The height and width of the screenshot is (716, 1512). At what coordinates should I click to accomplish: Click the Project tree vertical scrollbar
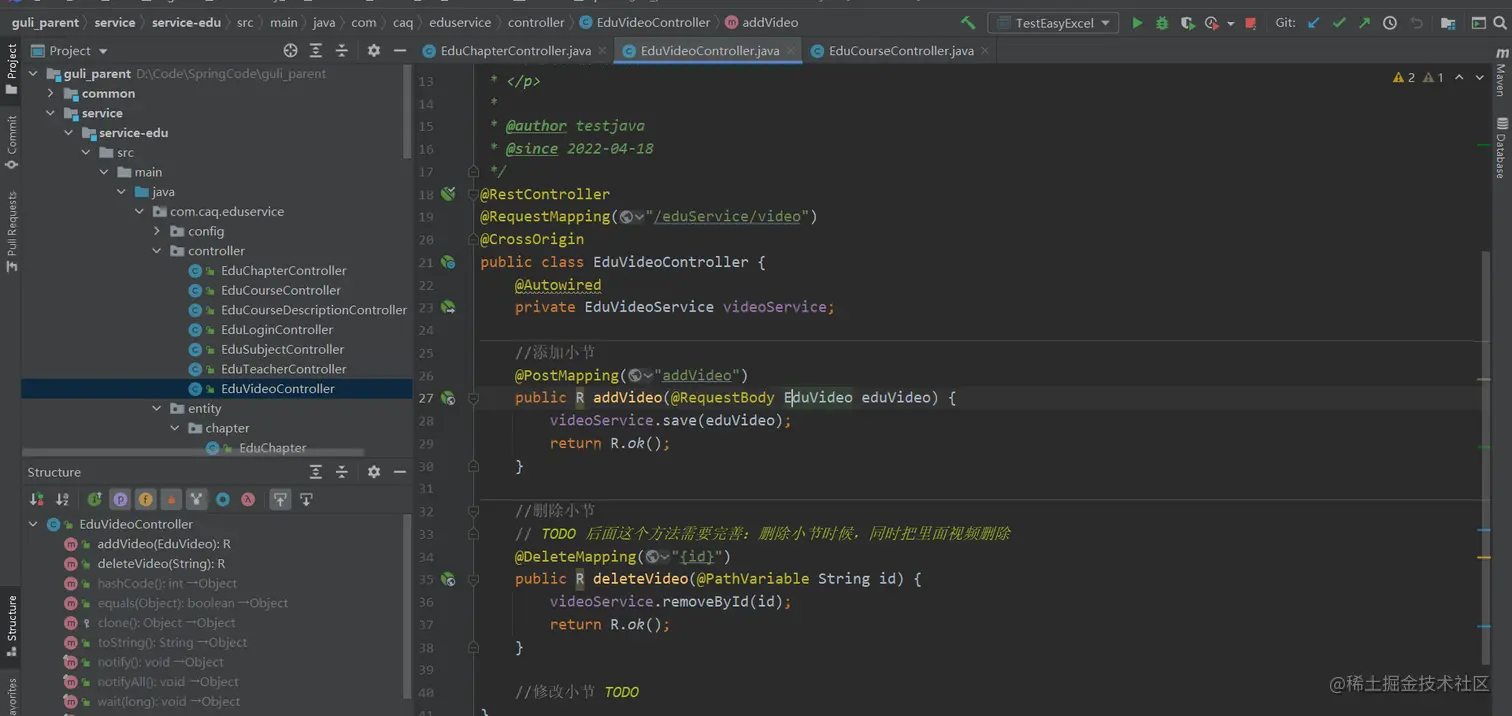click(408, 112)
